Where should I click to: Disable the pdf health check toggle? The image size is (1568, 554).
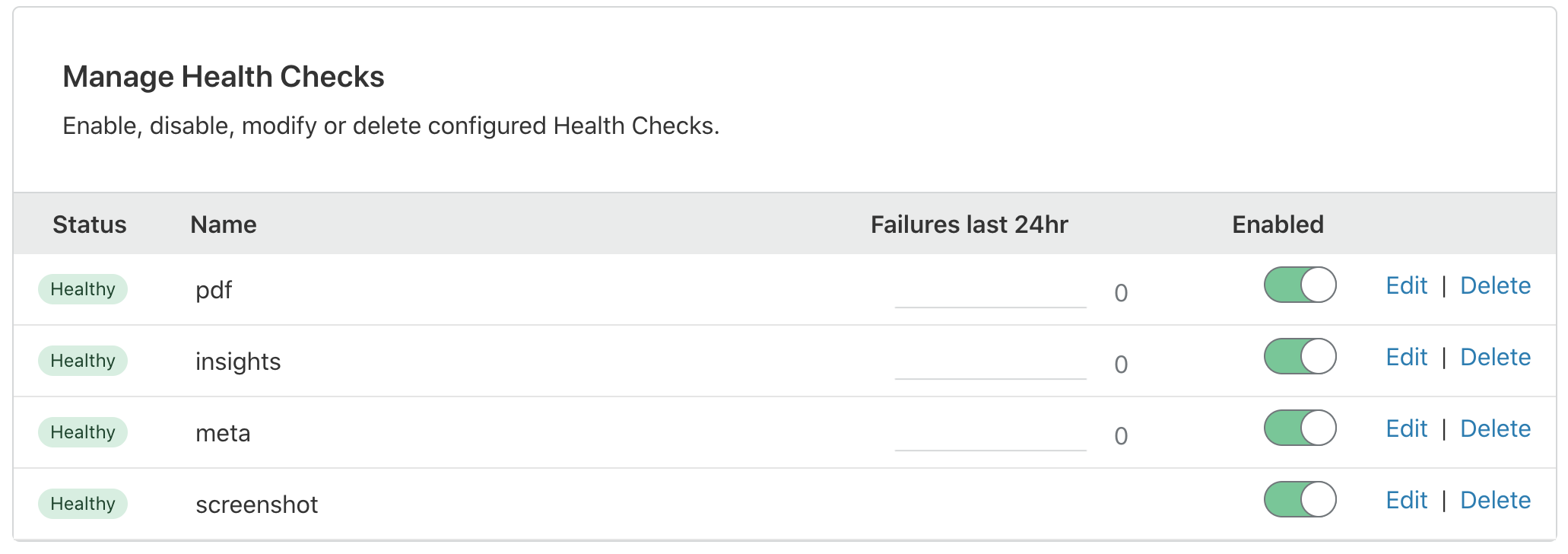click(1300, 285)
